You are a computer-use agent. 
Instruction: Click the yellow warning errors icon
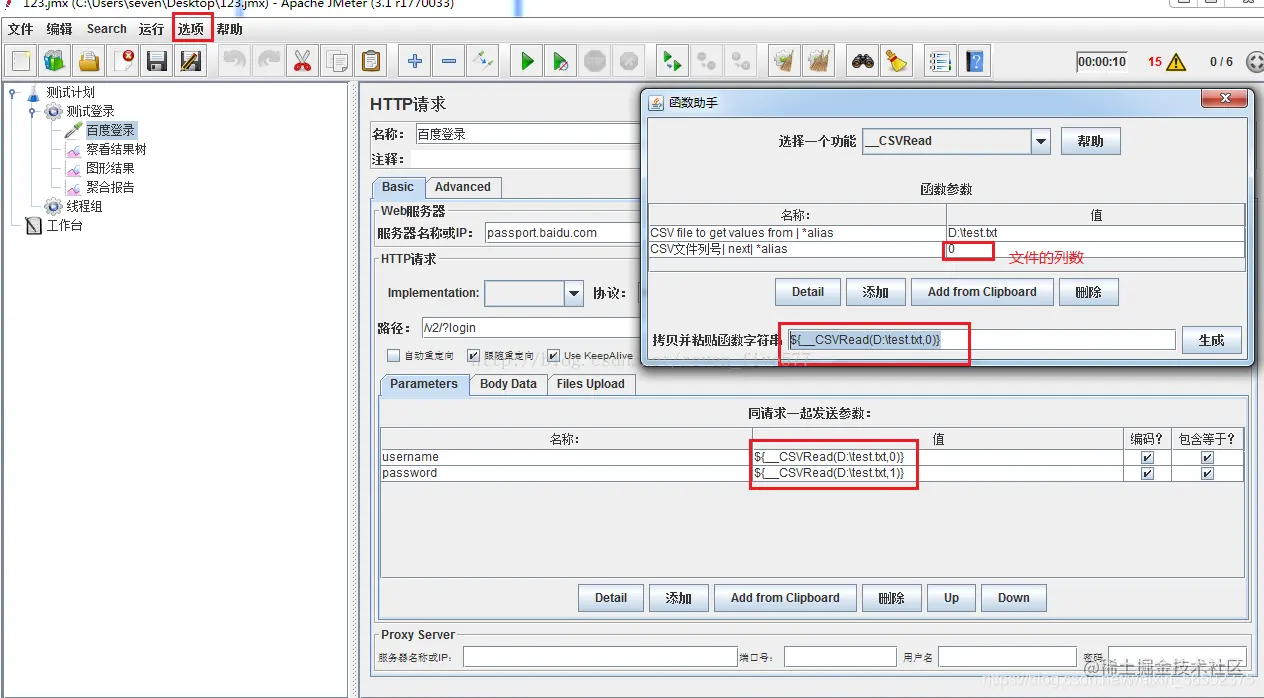pyautogui.click(x=1177, y=62)
